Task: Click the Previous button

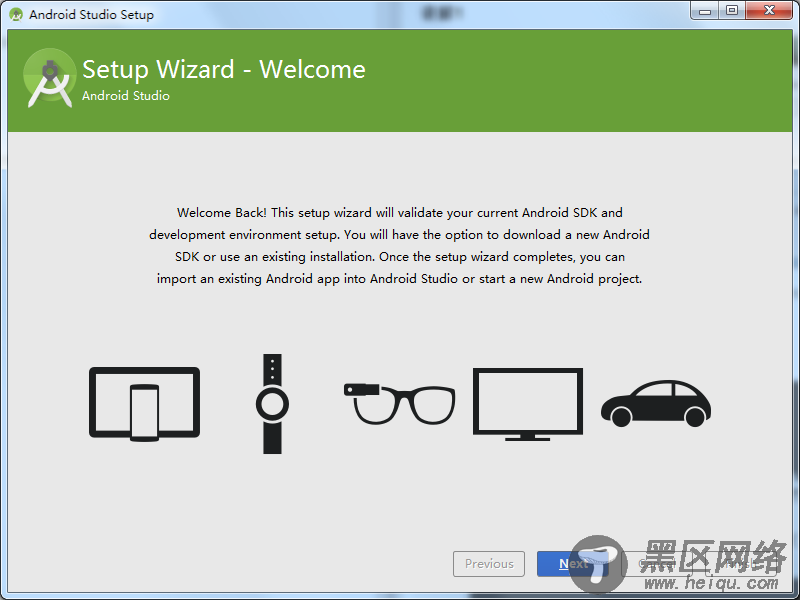Action: [x=489, y=564]
